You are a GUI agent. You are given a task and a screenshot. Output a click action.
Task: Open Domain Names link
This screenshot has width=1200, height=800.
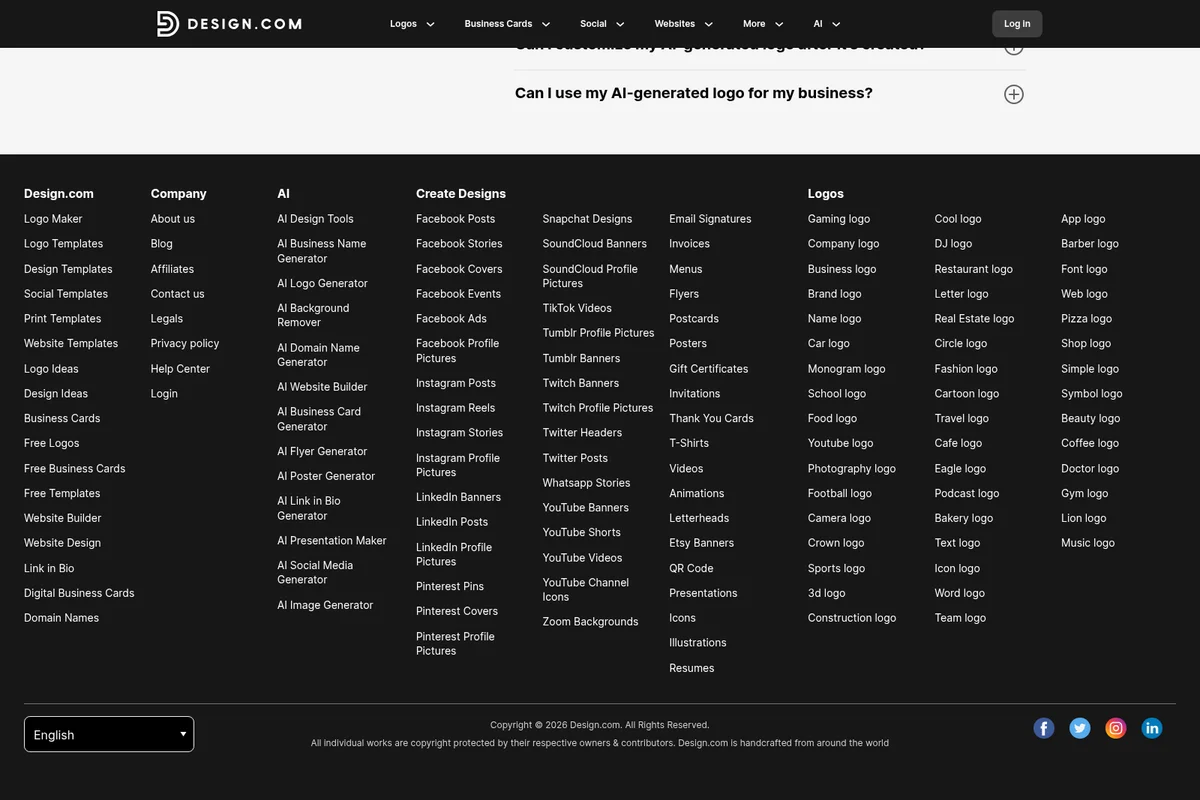click(x=61, y=618)
